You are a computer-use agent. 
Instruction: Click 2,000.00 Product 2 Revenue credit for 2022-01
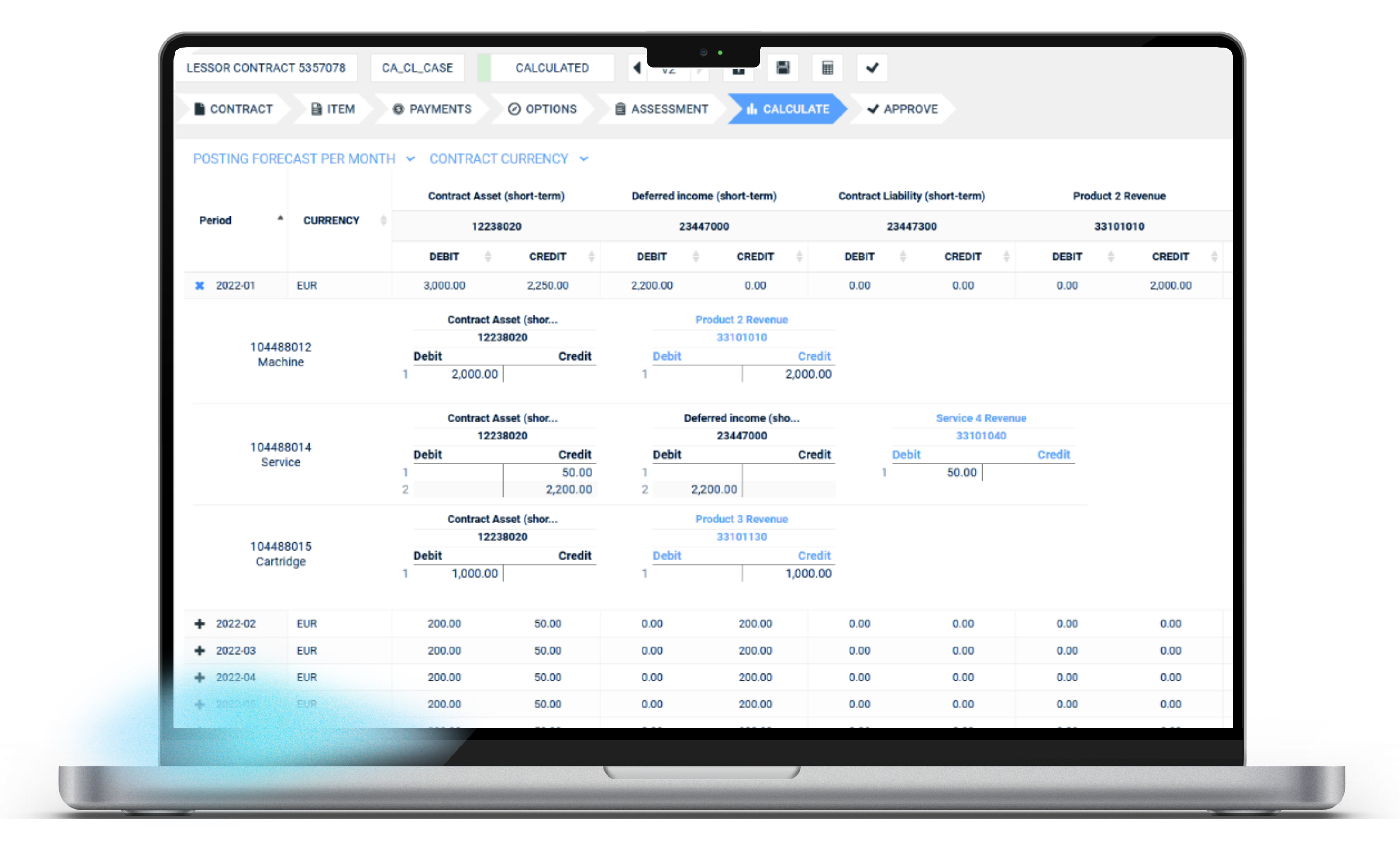tap(1170, 285)
